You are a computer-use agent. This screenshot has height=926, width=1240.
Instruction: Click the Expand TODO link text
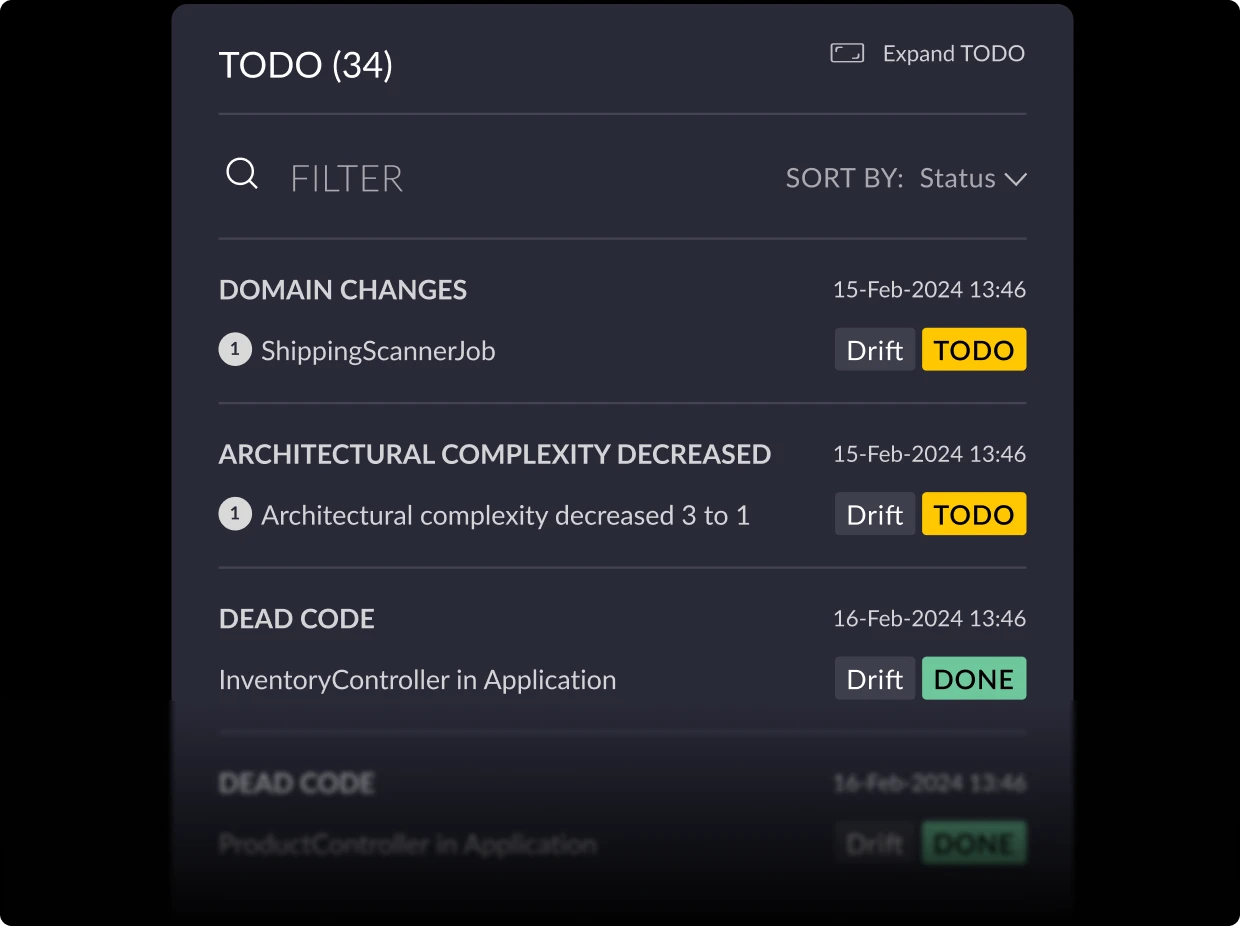tap(954, 53)
